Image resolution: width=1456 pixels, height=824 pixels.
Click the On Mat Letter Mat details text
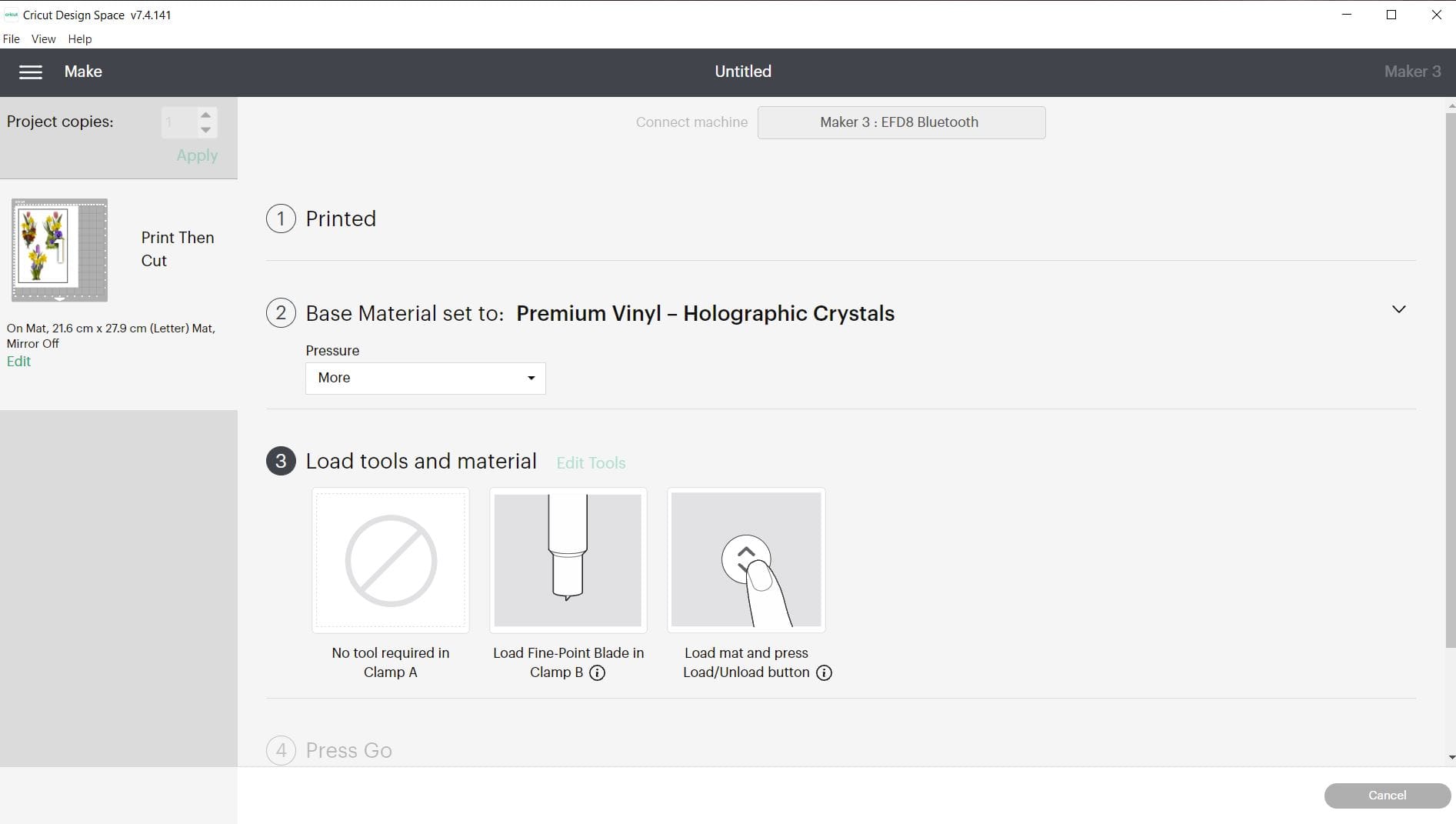tap(111, 336)
